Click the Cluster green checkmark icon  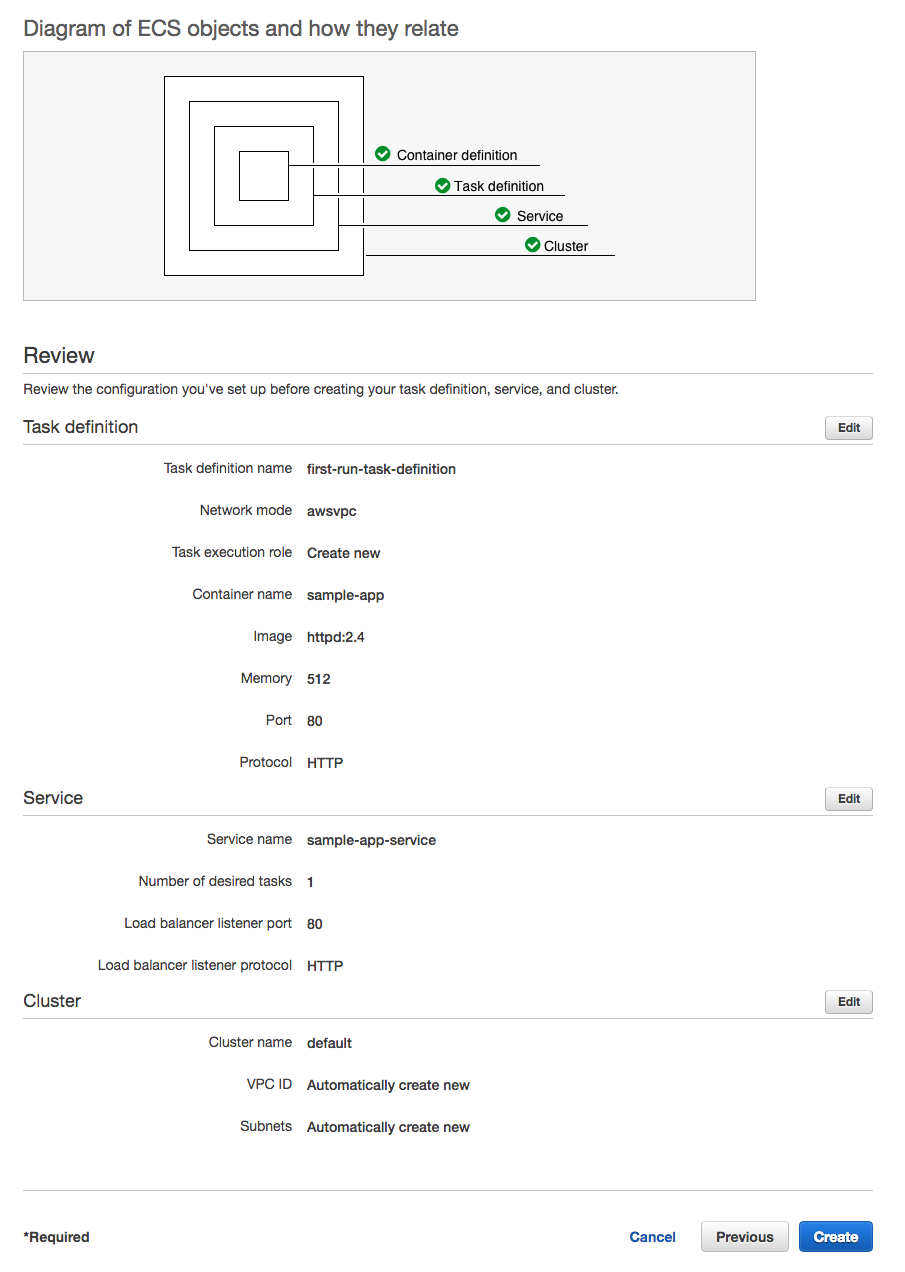tap(532, 245)
